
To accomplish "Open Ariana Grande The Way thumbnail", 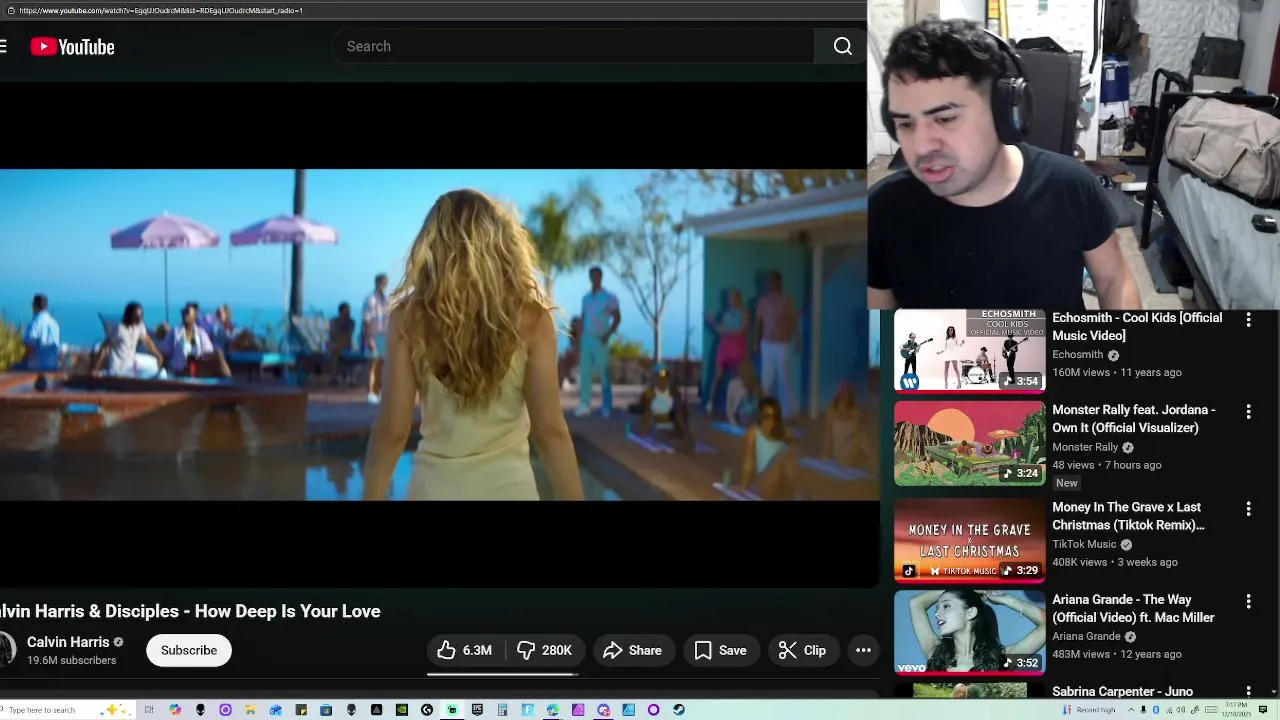I will (969, 632).
